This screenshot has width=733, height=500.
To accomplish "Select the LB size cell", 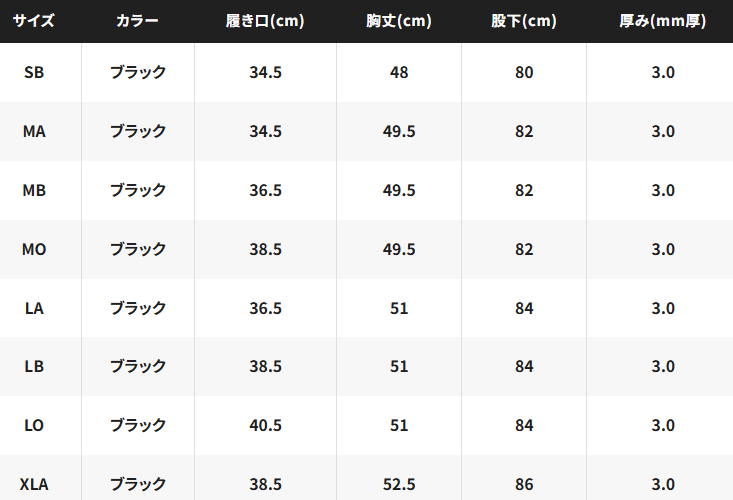I will (x=34, y=366).
